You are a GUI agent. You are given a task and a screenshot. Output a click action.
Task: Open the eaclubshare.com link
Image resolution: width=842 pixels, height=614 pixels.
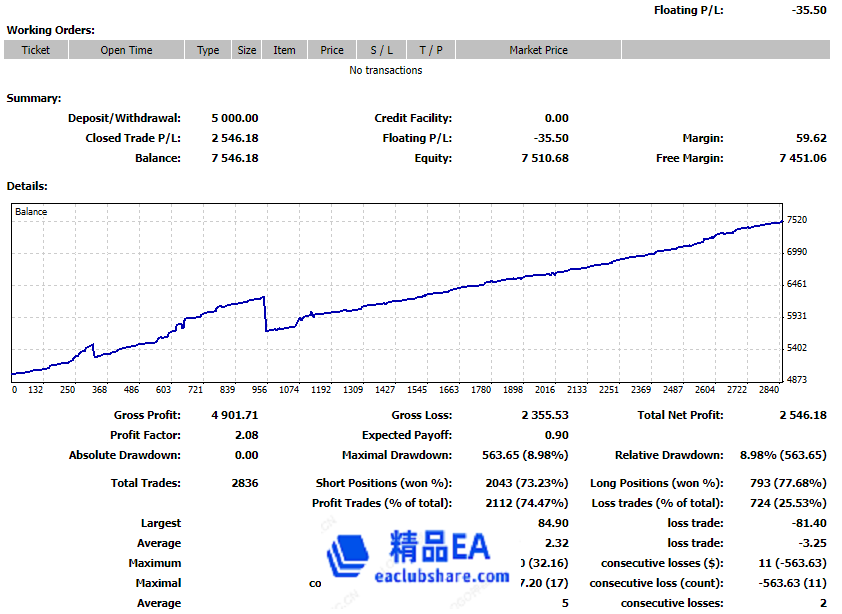coord(441,576)
